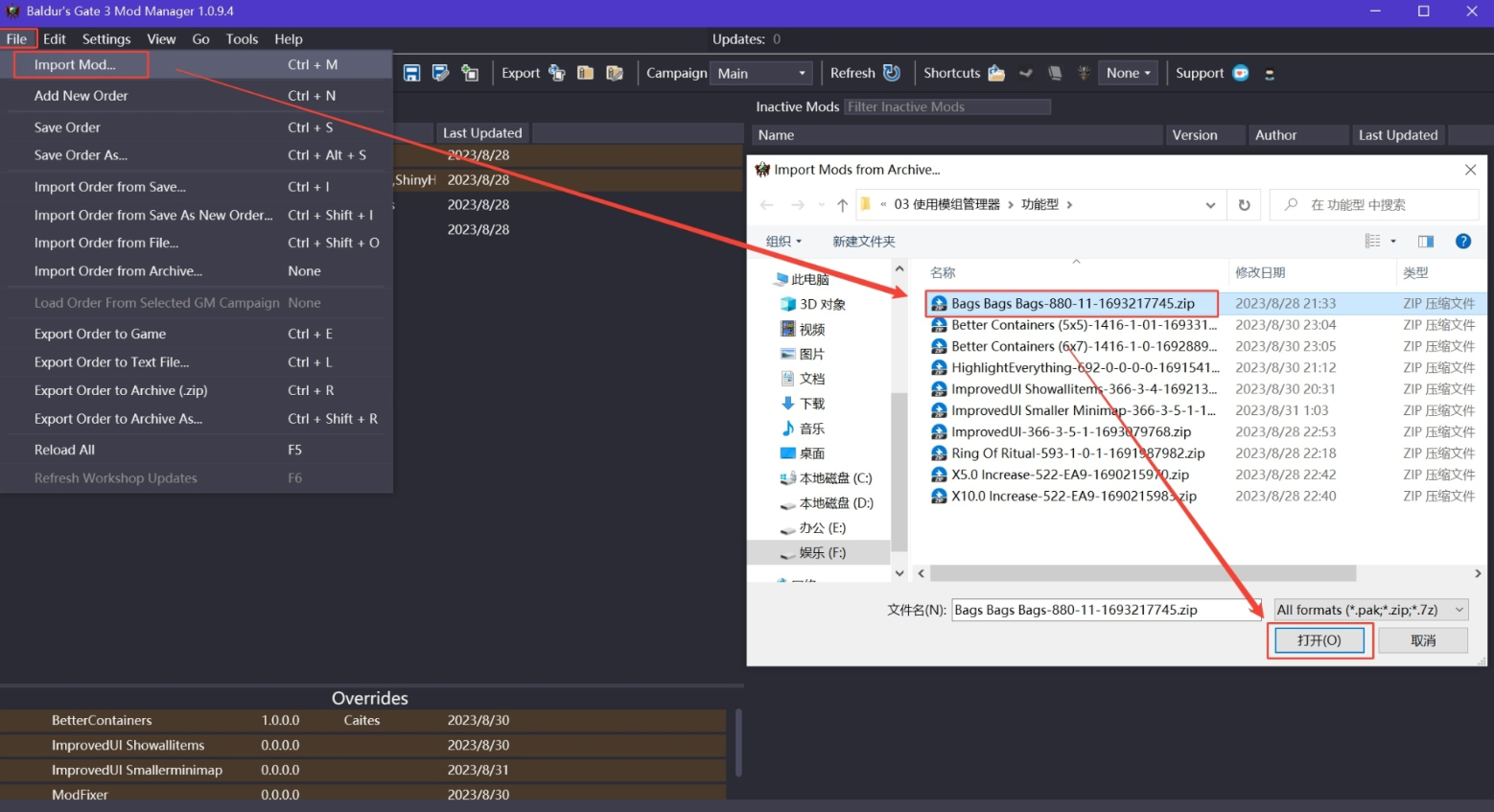Click the 在 功能型 中搜索 search box
Image resolution: width=1494 pixels, height=812 pixels.
coord(1374,204)
